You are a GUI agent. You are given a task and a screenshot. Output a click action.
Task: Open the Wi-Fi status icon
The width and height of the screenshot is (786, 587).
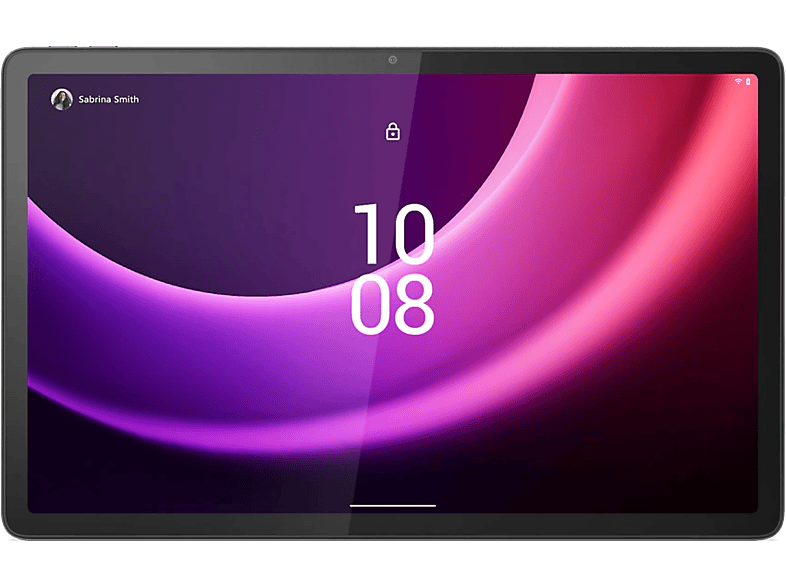[x=738, y=81]
